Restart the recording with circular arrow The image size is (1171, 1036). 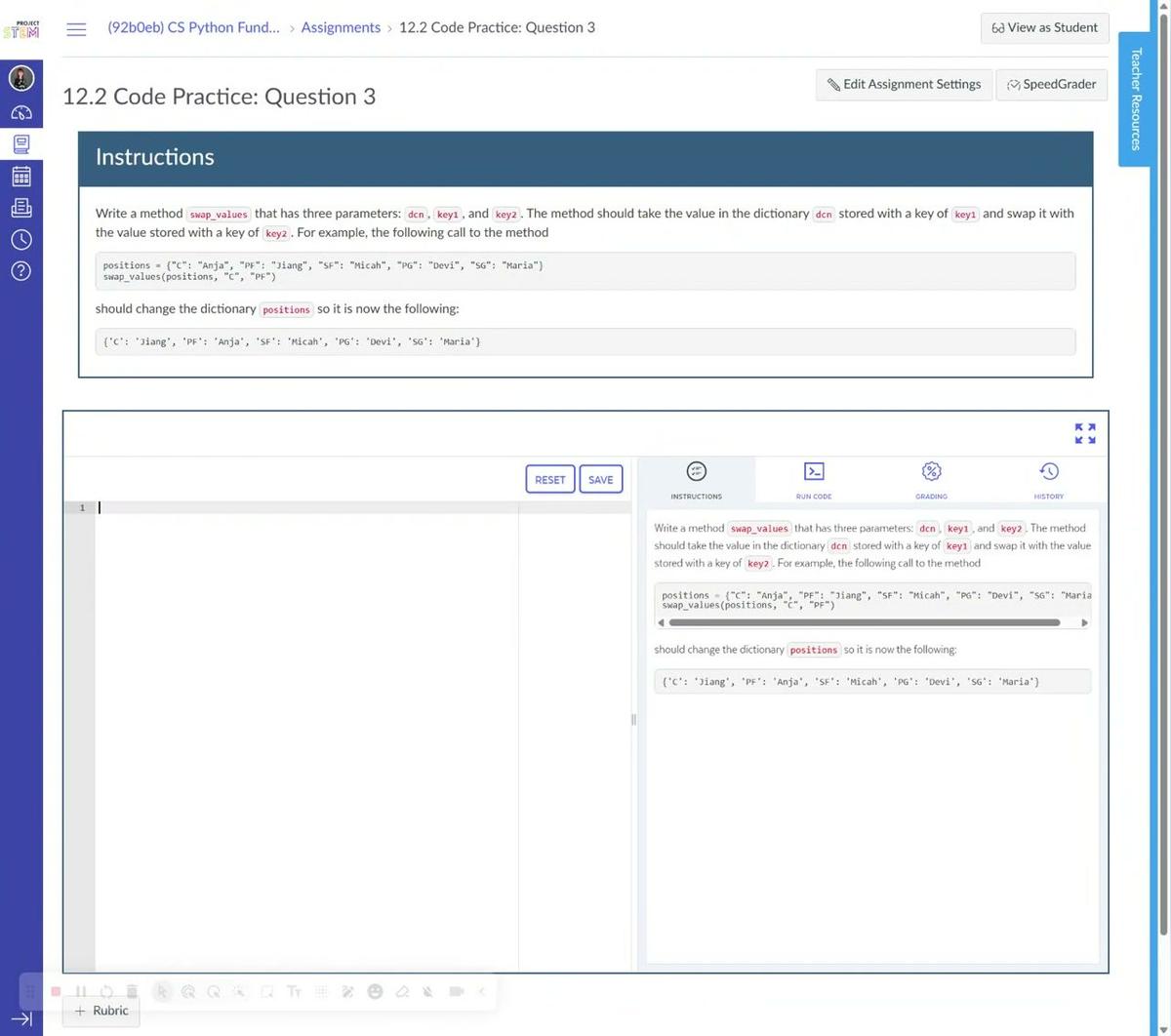click(x=106, y=992)
